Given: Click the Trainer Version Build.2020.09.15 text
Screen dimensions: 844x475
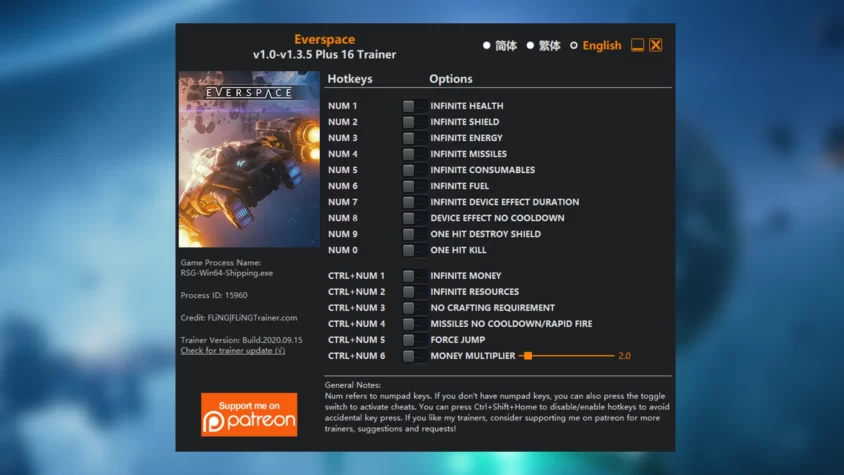Looking at the screenshot, I should click(241, 340).
